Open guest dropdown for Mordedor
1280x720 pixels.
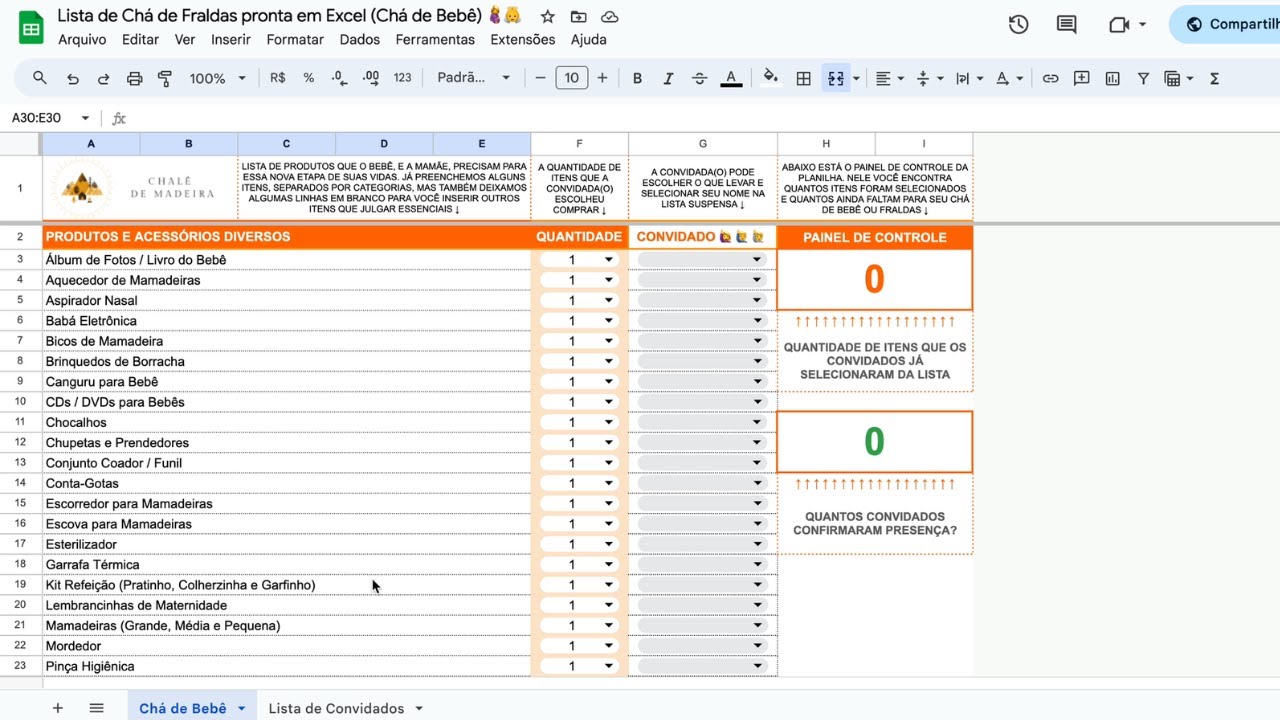757,646
